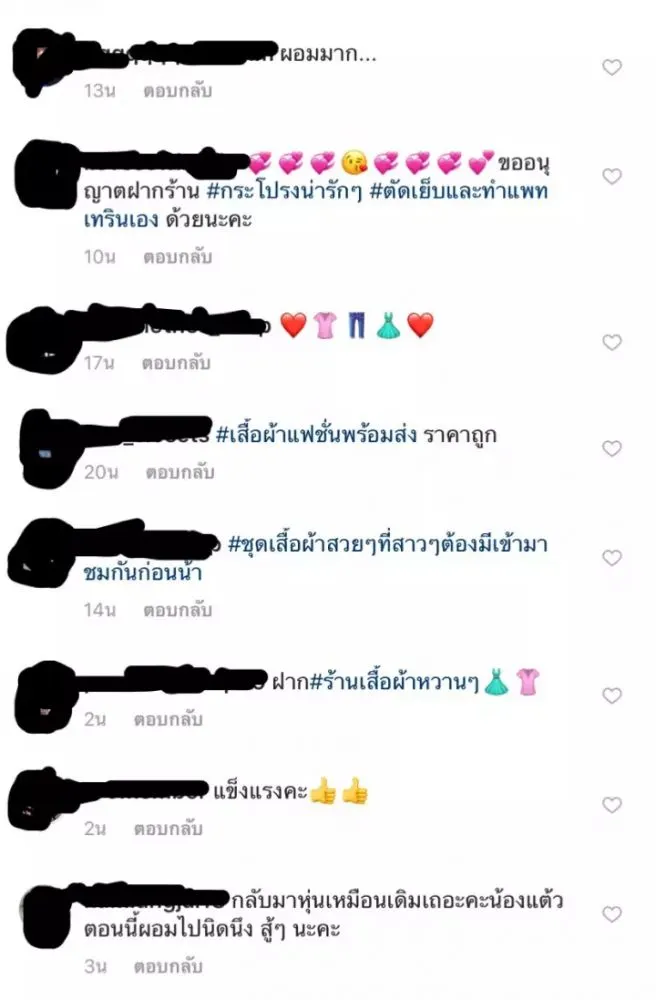This screenshot has width=656, height=1000.
Task: Open hashtag #ตัดเย็บและทำแพทเทิร์นเอง
Action: [316, 205]
